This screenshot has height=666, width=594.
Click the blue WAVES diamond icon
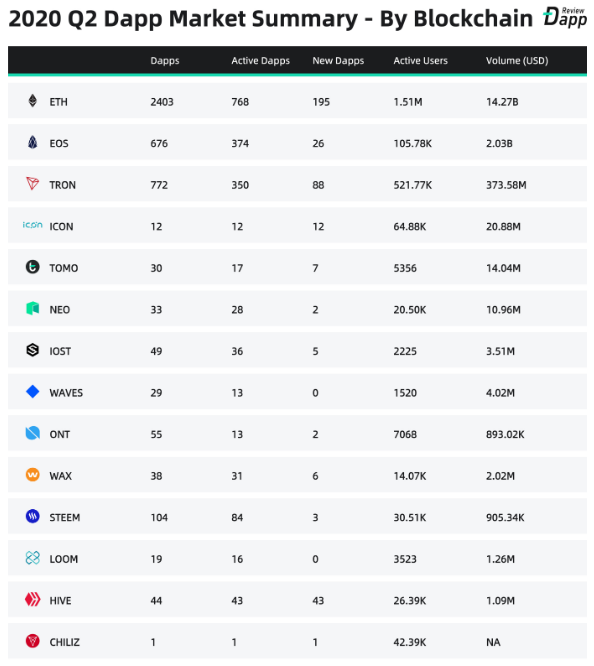coord(33,392)
